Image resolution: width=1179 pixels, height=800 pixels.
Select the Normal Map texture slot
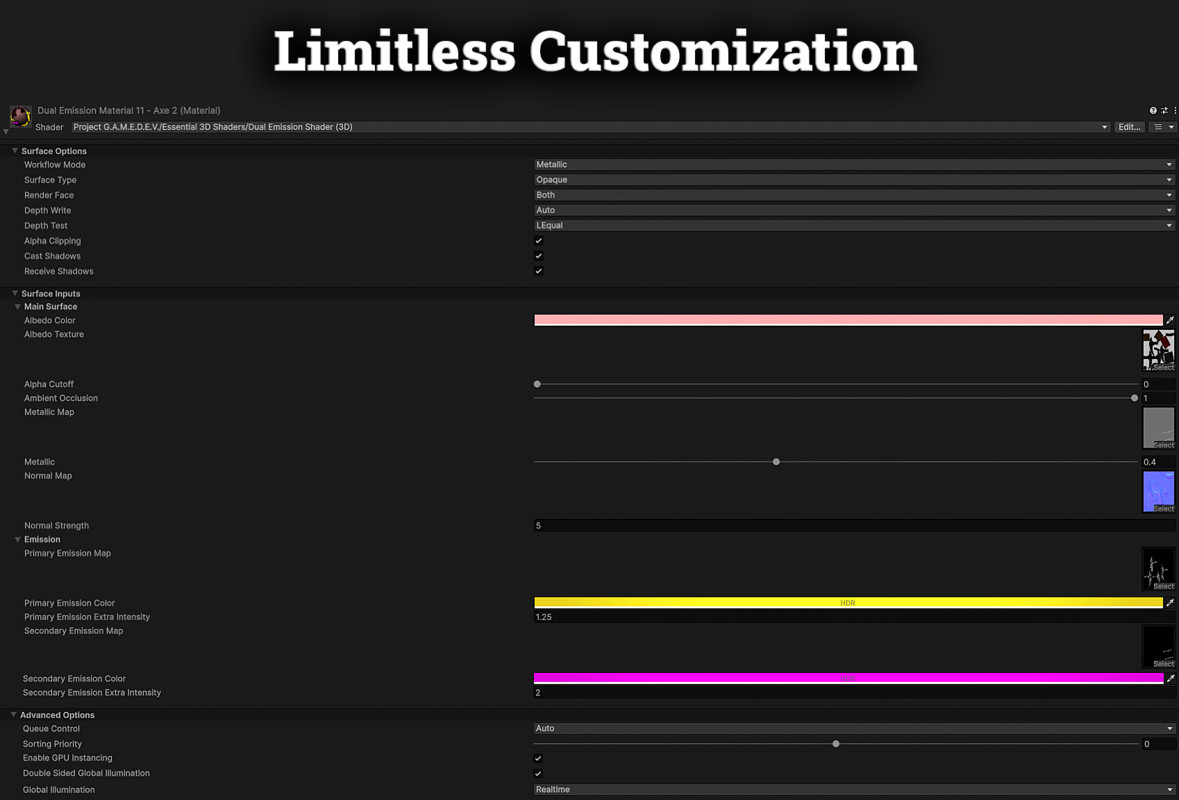tap(1158, 492)
